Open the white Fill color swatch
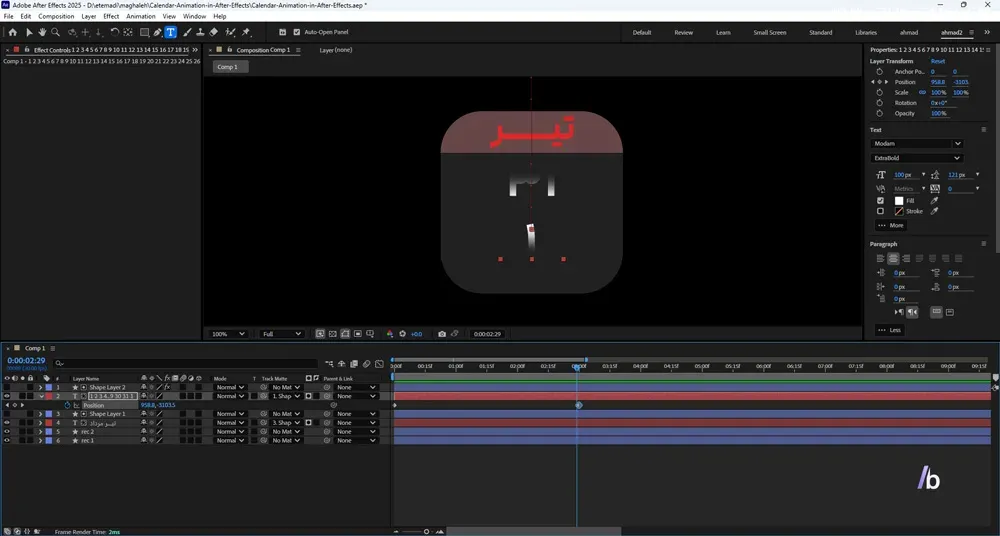The image size is (1000, 536). click(x=899, y=200)
